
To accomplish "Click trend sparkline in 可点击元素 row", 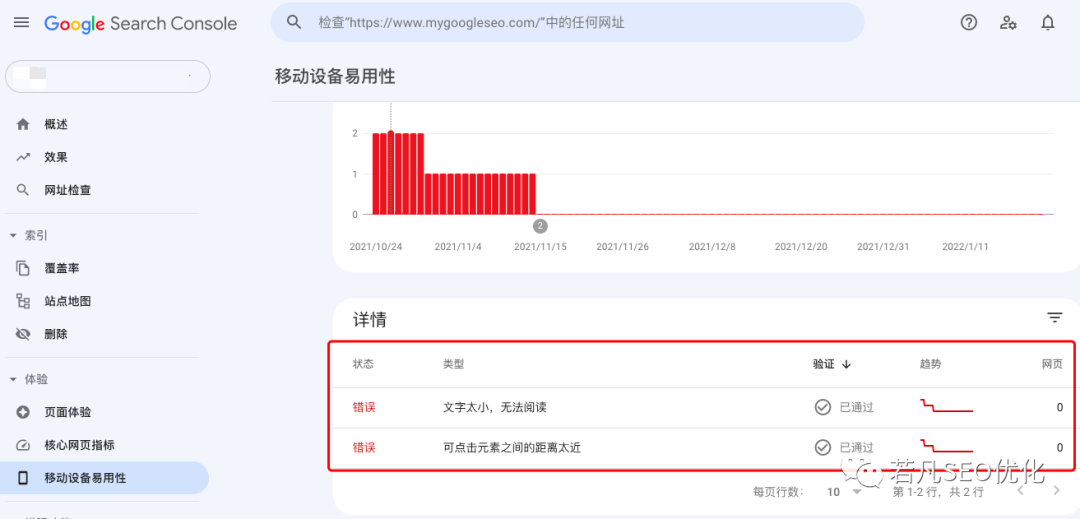I will tap(946, 445).
